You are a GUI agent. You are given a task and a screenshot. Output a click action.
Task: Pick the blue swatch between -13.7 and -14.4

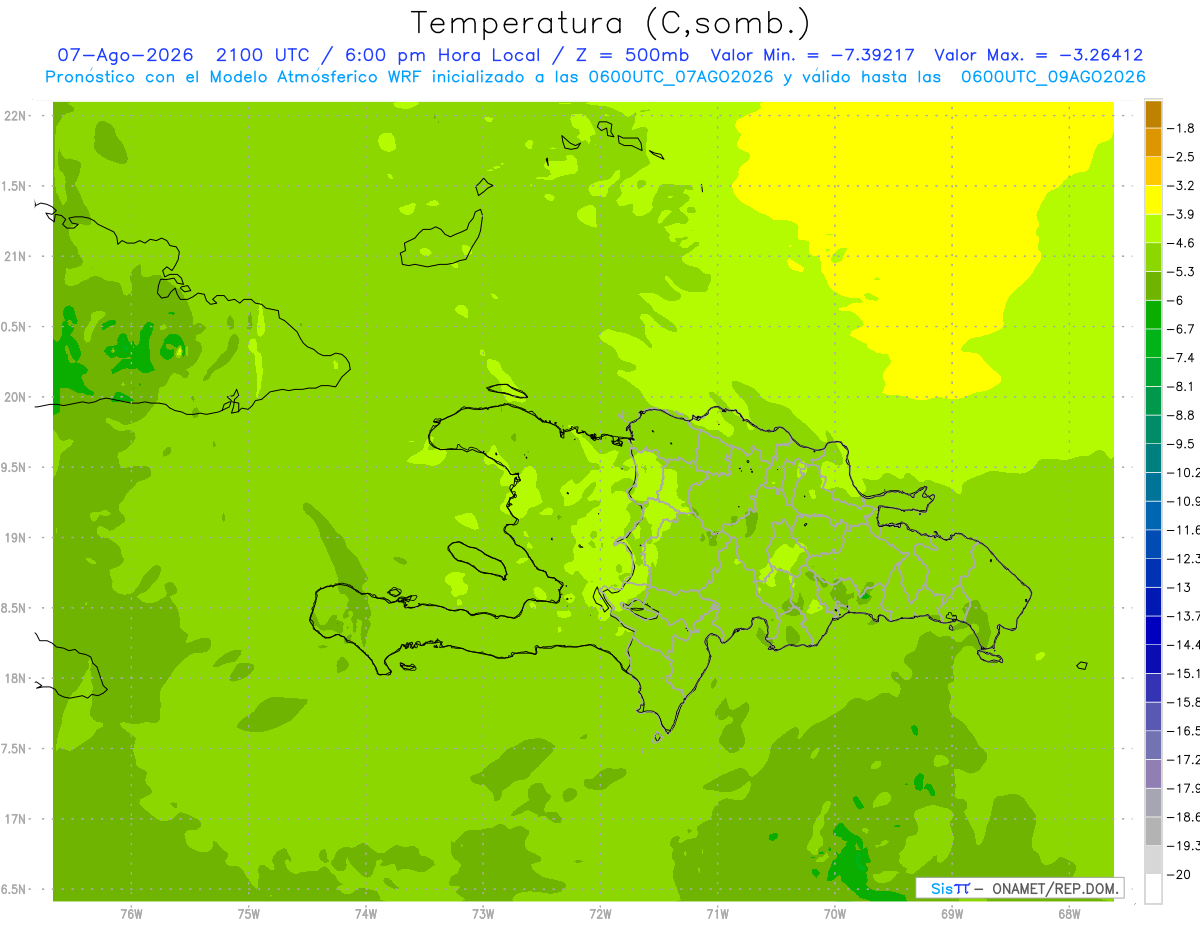(x=1153, y=629)
